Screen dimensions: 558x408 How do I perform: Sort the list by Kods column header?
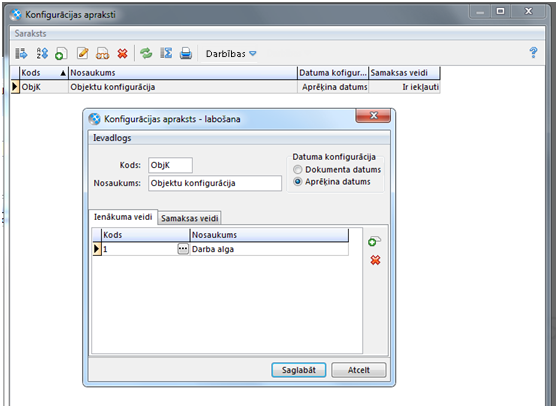click(x=44, y=73)
